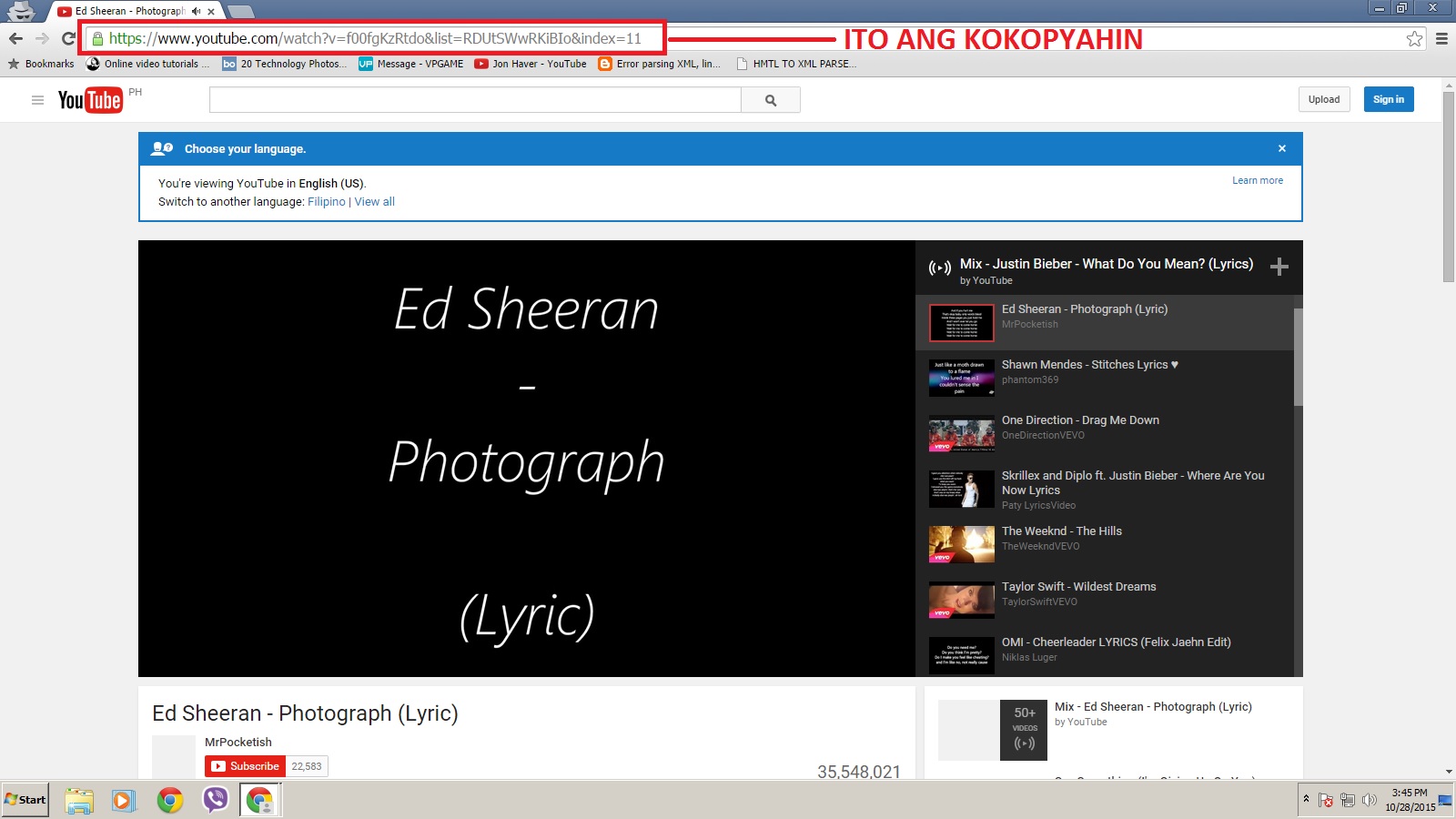Play Ed Sheeran - Photograph (Lyric) playlist thumbnail
Screen dimensions: 1456x819
(962, 323)
